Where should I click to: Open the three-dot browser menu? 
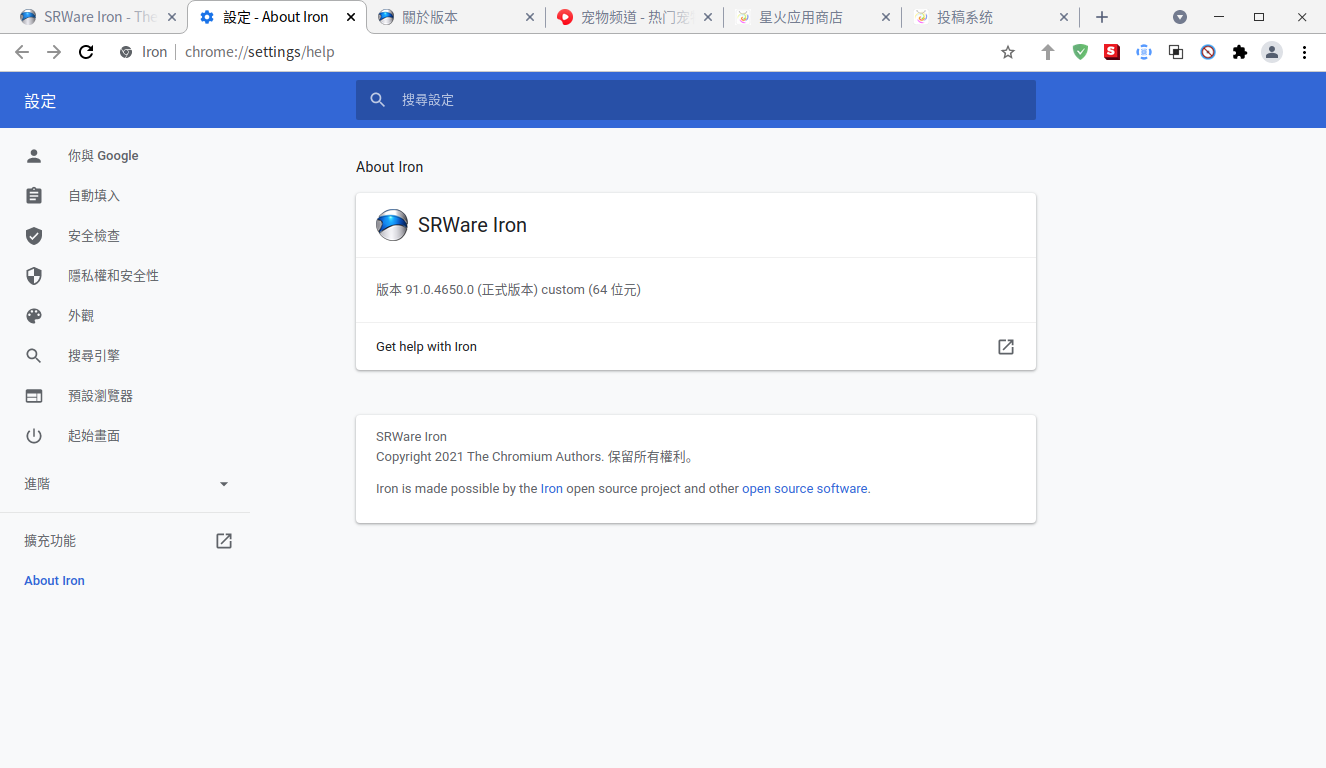[x=1304, y=52]
